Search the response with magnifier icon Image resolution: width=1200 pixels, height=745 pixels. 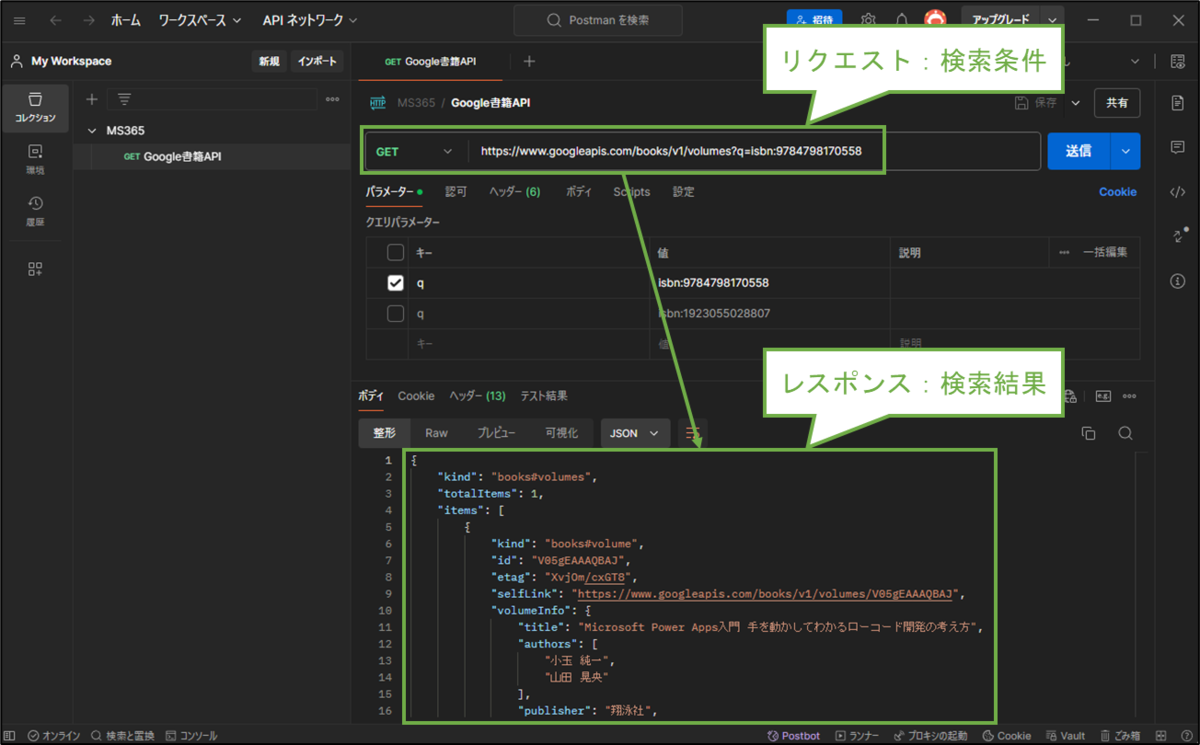[1125, 433]
